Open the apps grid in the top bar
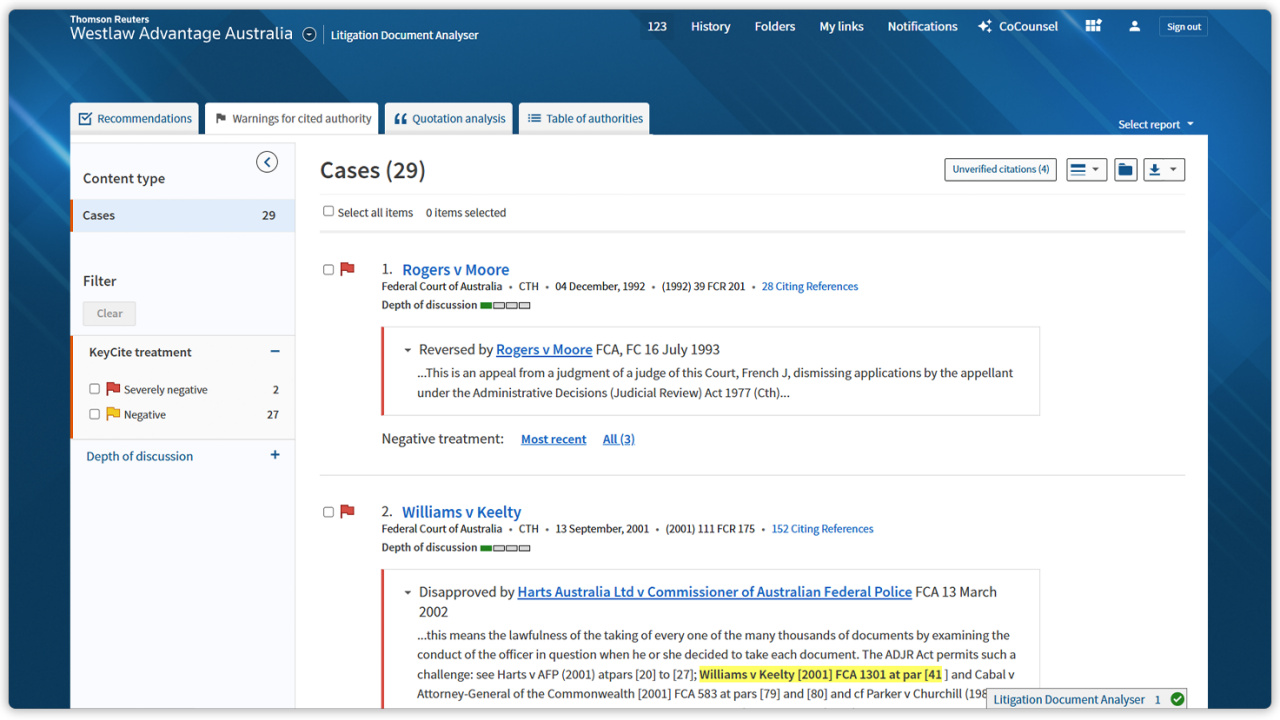Image resolution: width=1280 pixels, height=720 pixels. click(1092, 26)
